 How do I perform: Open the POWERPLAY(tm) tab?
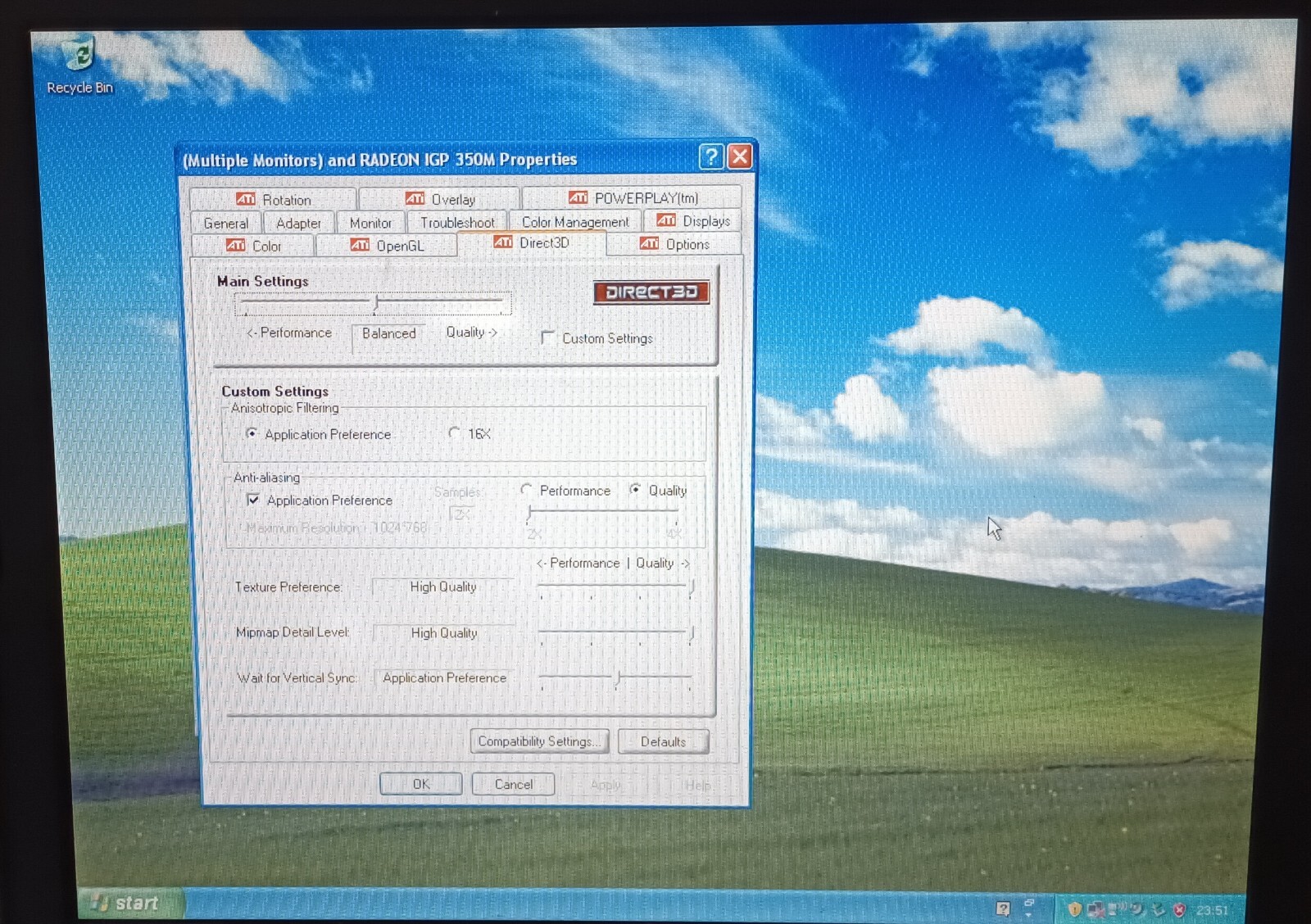coord(633,197)
